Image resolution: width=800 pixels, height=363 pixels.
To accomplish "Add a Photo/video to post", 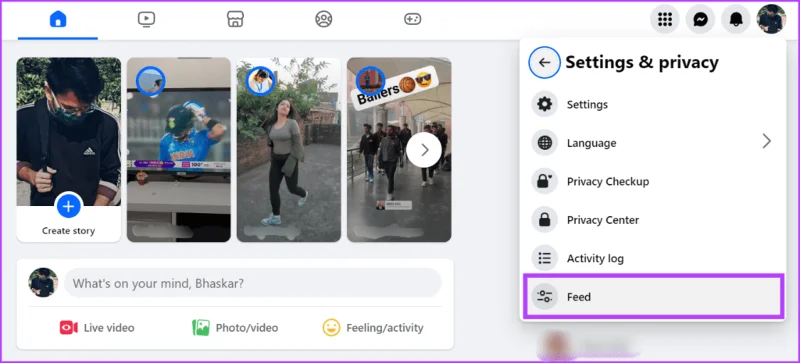I will (235, 327).
